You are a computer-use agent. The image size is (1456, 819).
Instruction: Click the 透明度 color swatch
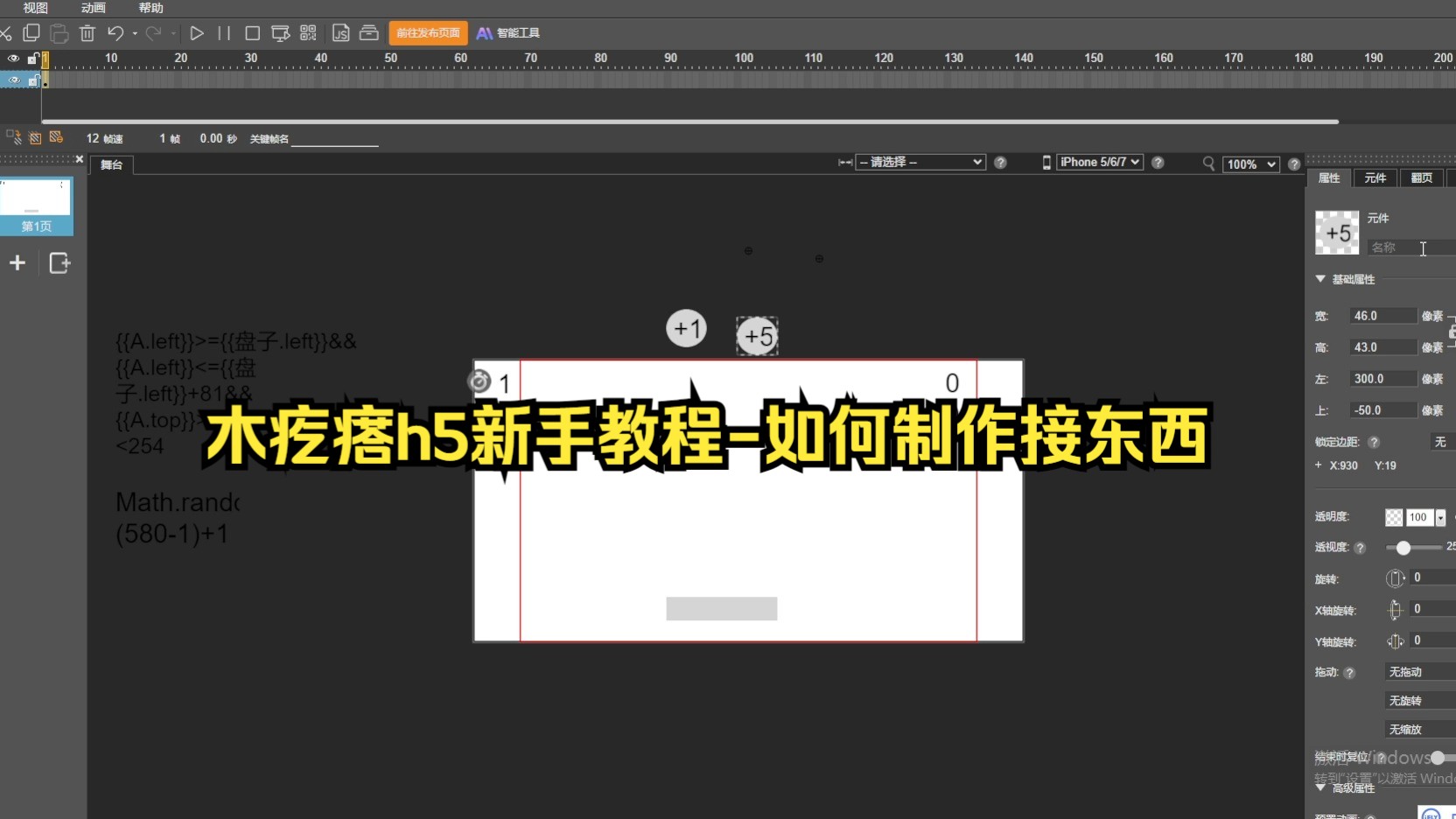(1394, 518)
